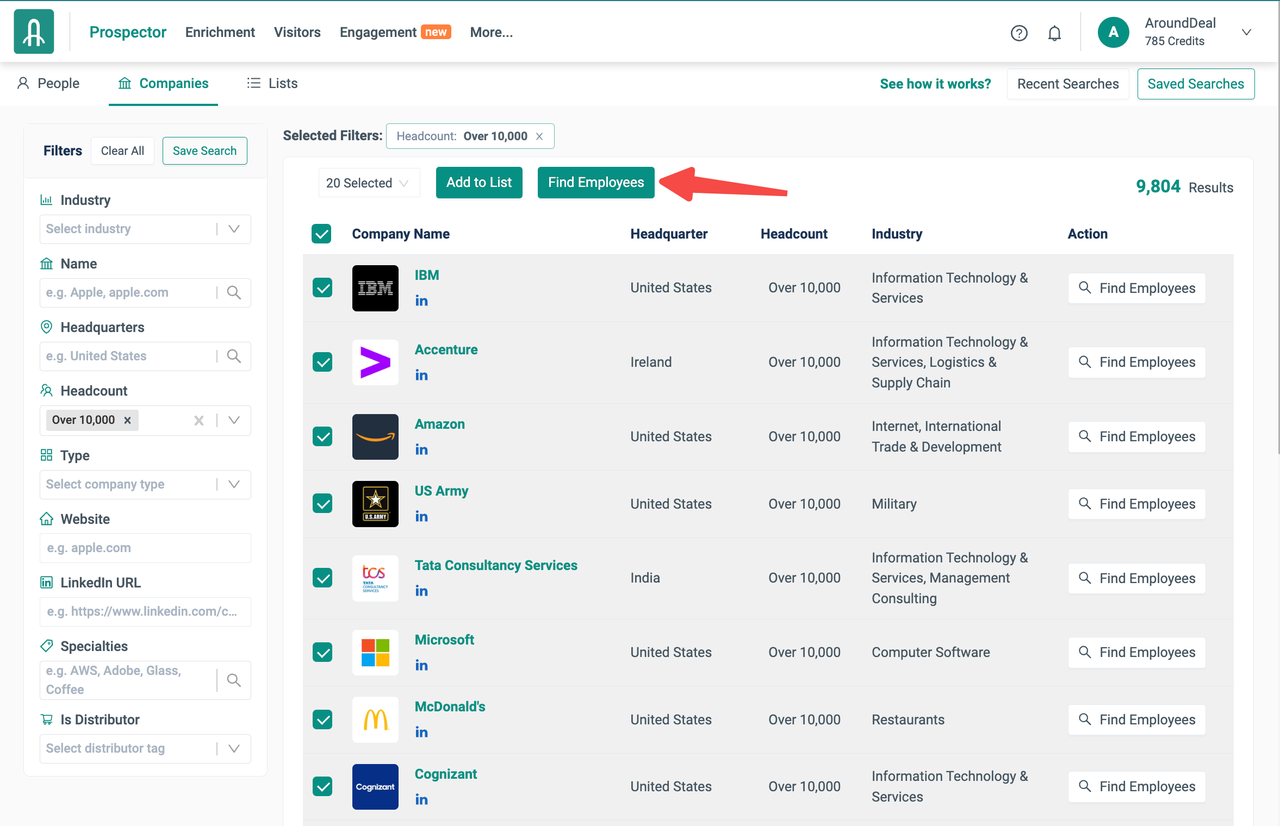Viewport: 1280px width, 826px height.
Task: Open the 20 Selected dropdown
Action: pos(368,183)
